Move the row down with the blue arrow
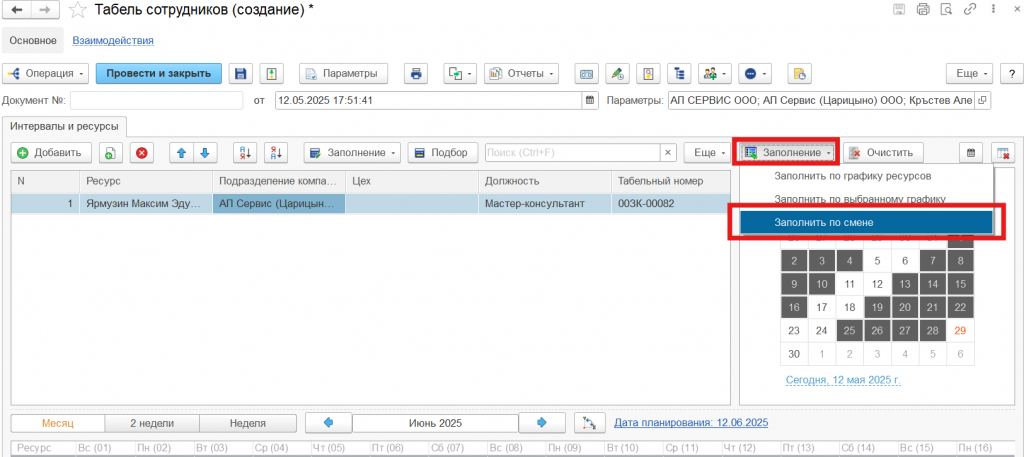 (x=204, y=153)
